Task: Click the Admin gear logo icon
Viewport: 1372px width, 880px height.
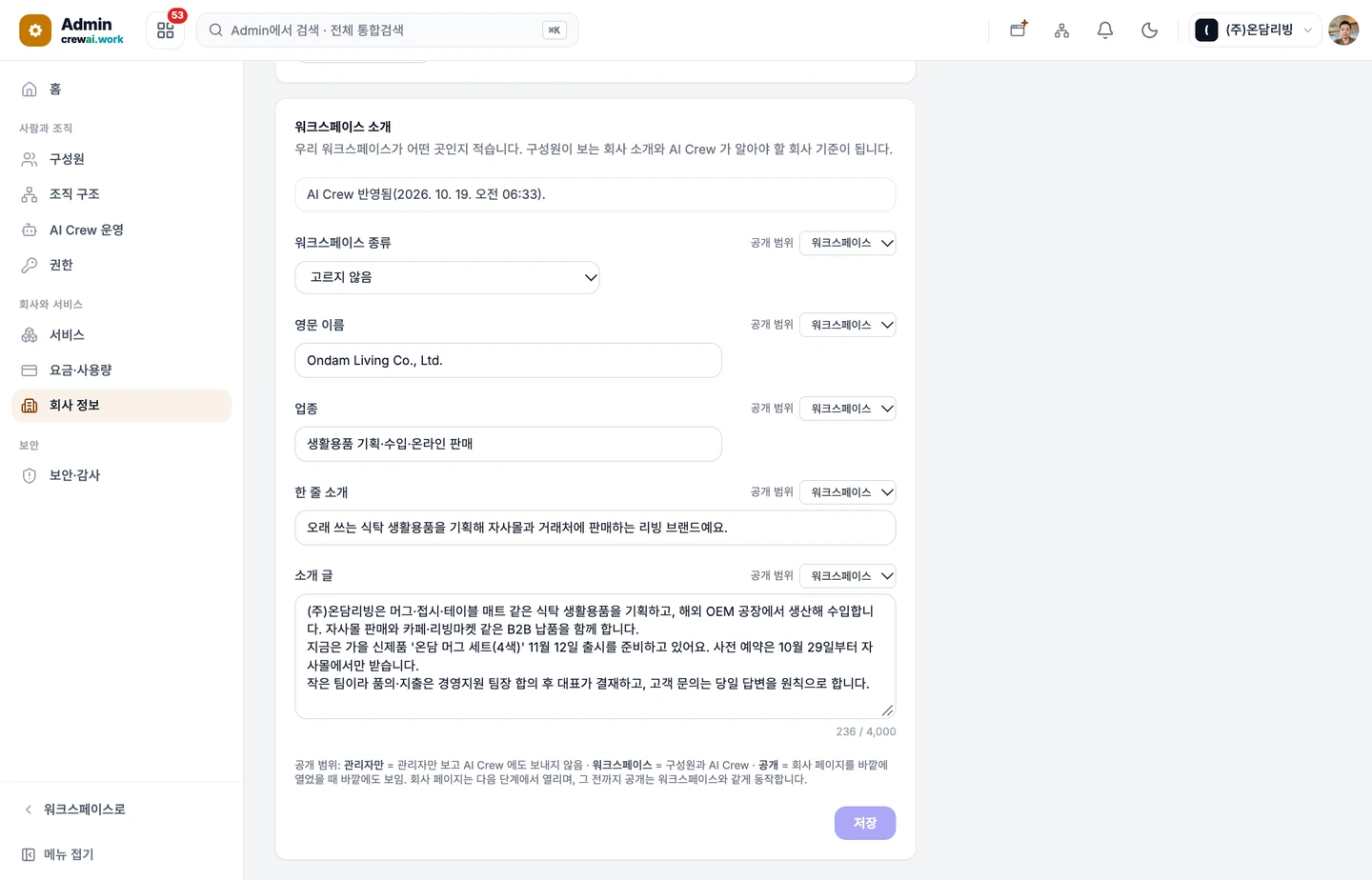Action: [x=35, y=30]
